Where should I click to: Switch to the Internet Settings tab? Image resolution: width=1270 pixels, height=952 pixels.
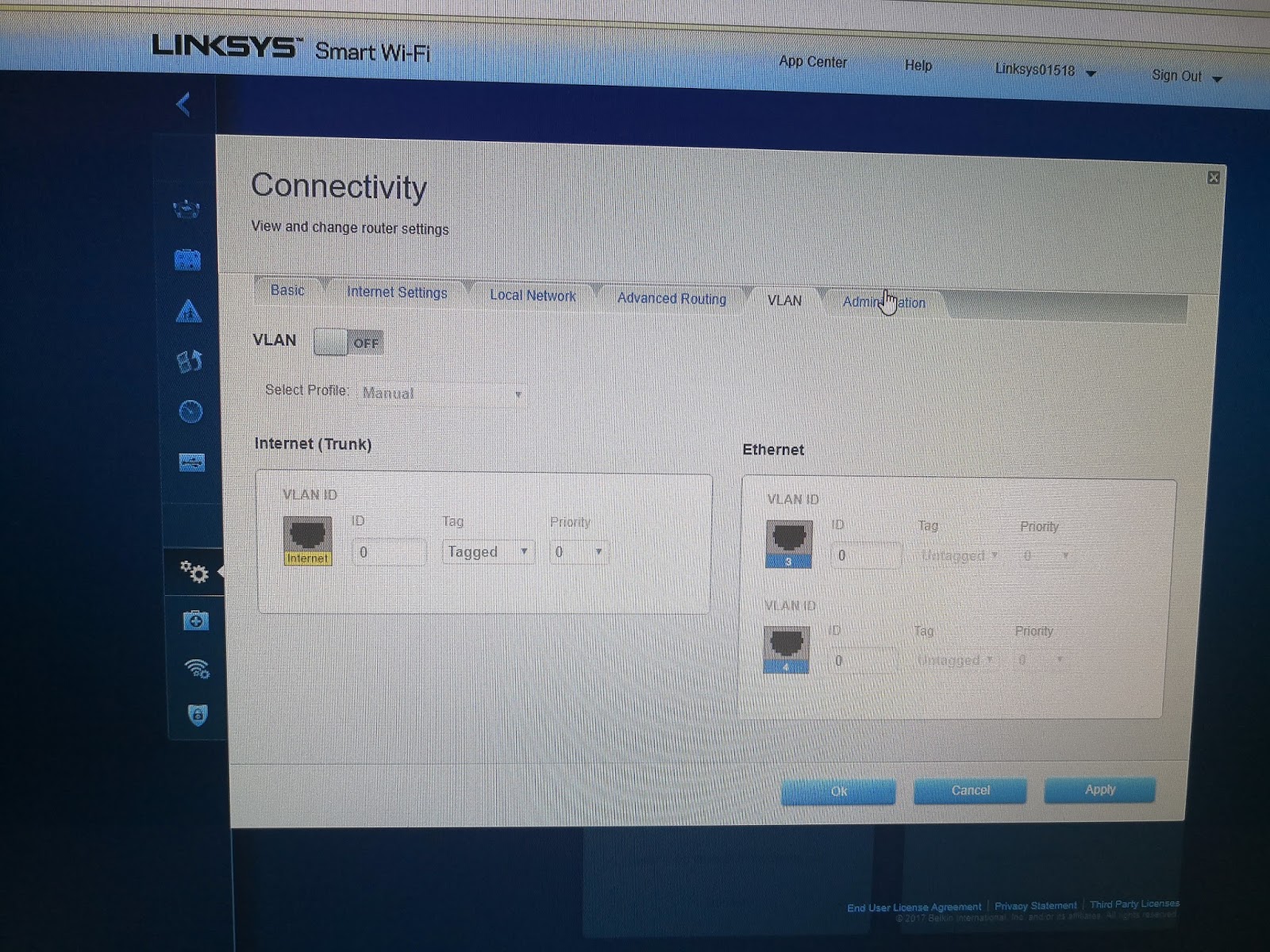tap(397, 293)
